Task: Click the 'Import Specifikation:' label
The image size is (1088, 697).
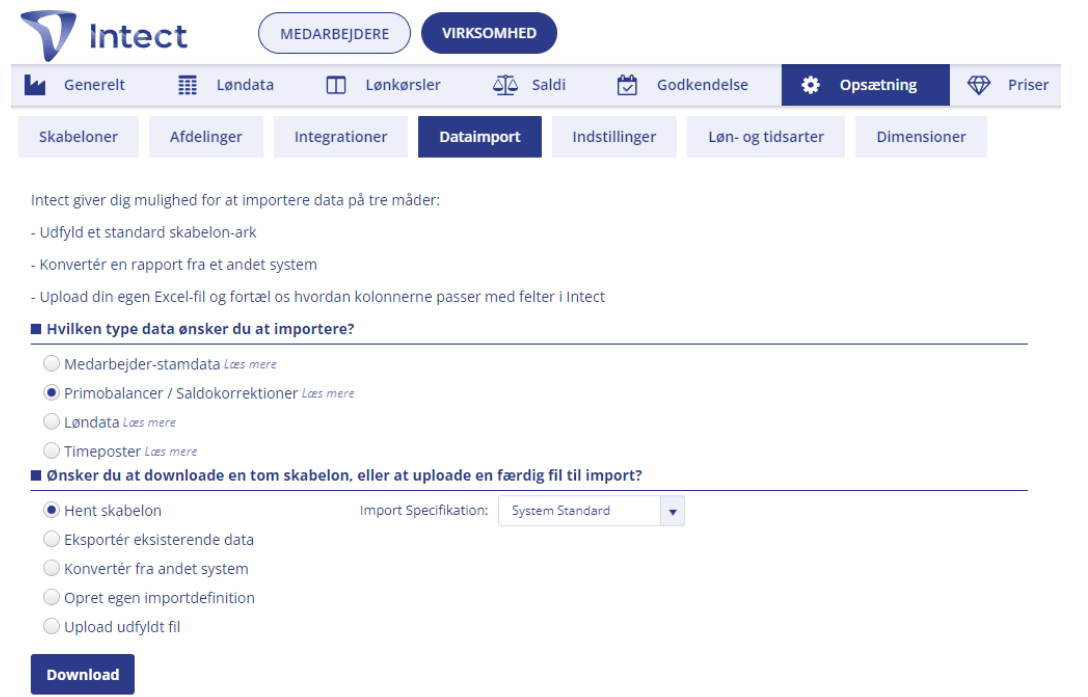Action: pos(424,510)
